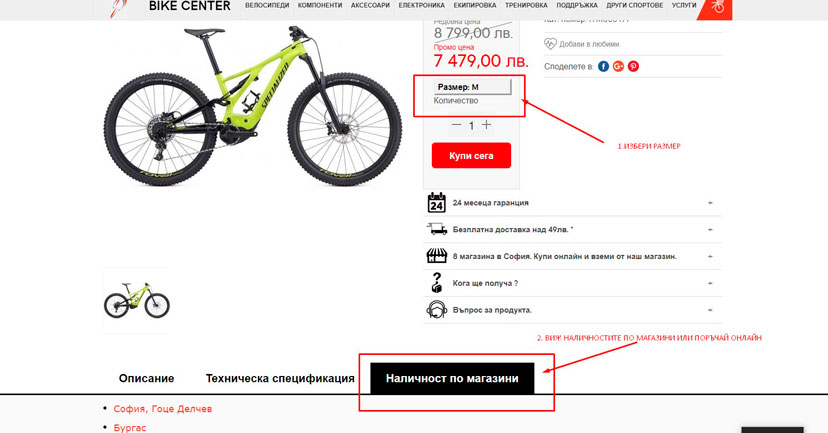Increase quantity with the plus button
828x433 pixels.
pyautogui.click(x=486, y=125)
